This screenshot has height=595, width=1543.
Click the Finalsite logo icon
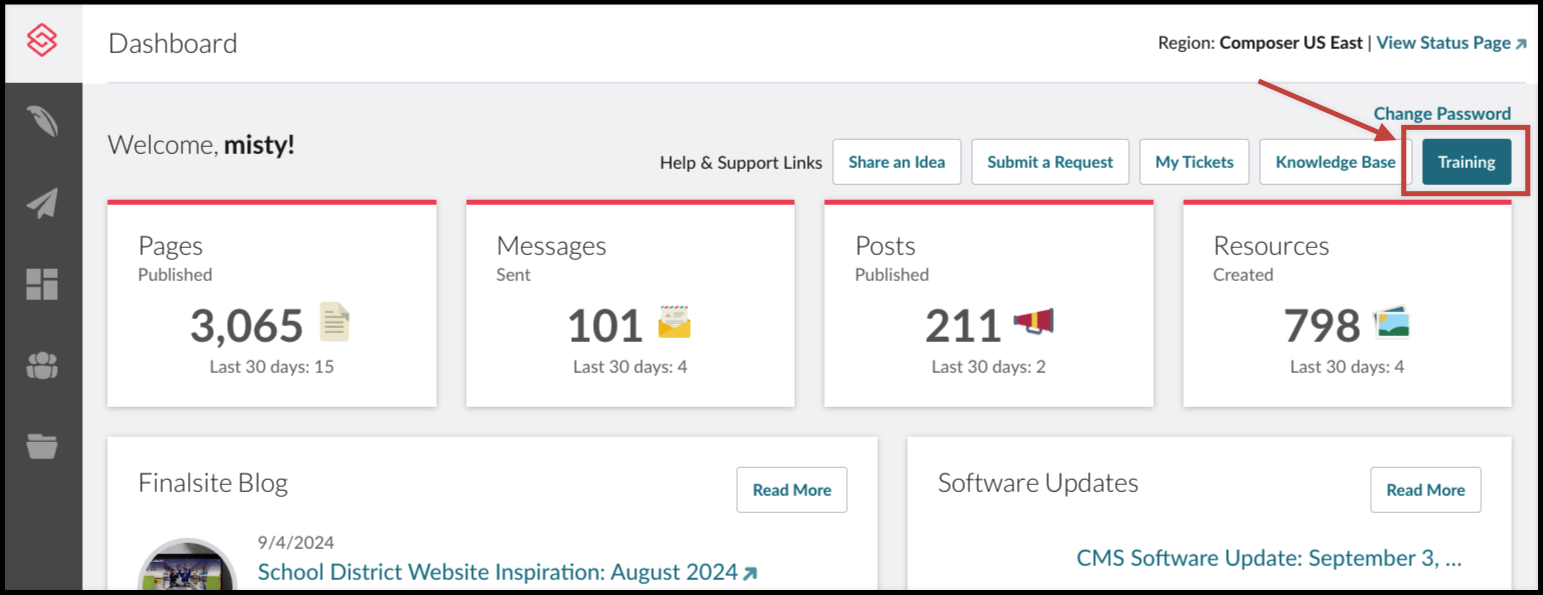[42, 42]
